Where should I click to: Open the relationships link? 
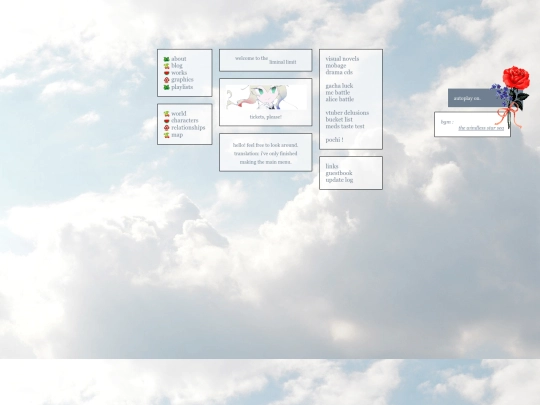click(188, 127)
